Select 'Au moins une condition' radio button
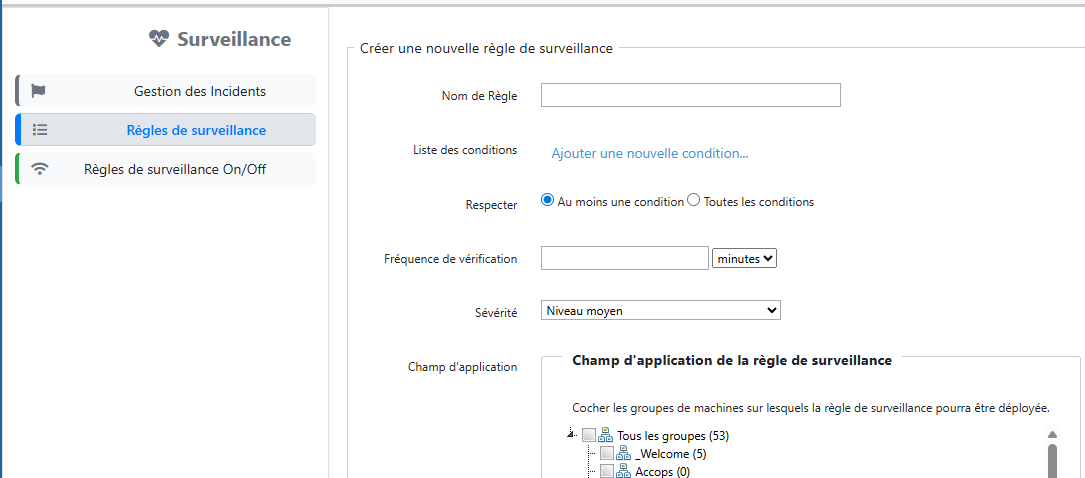This screenshot has height=478, width=1085. pos(547,200)
